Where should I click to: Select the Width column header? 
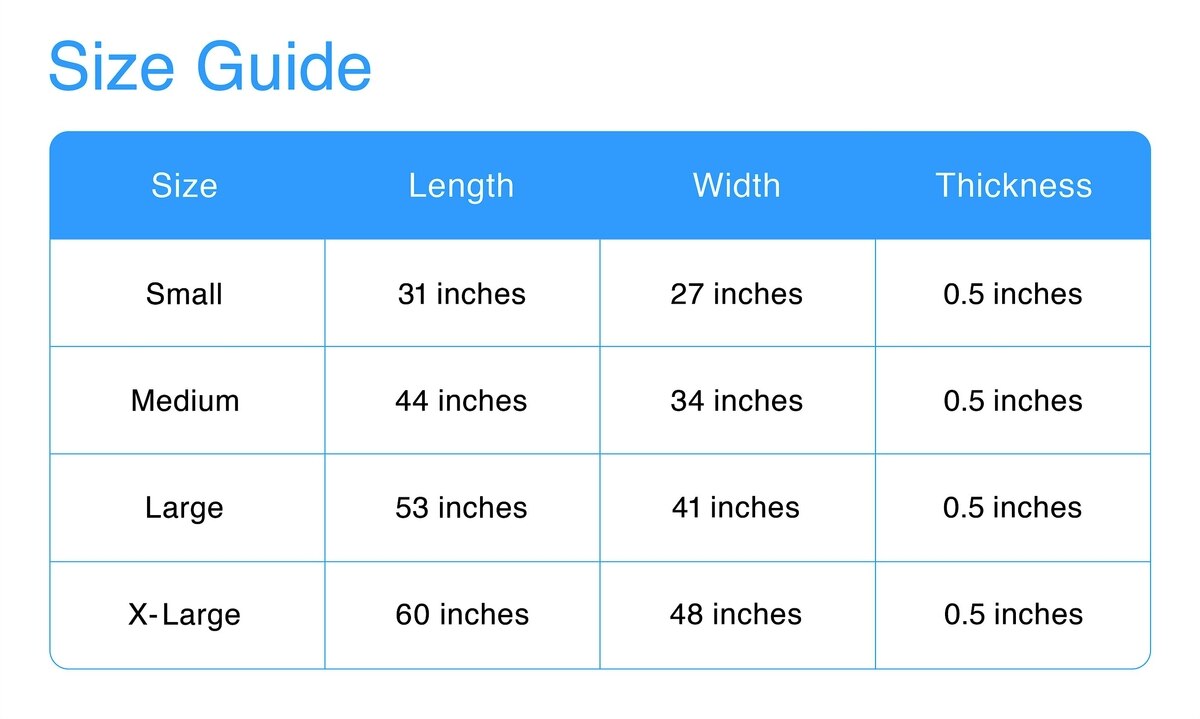point(737,186)
